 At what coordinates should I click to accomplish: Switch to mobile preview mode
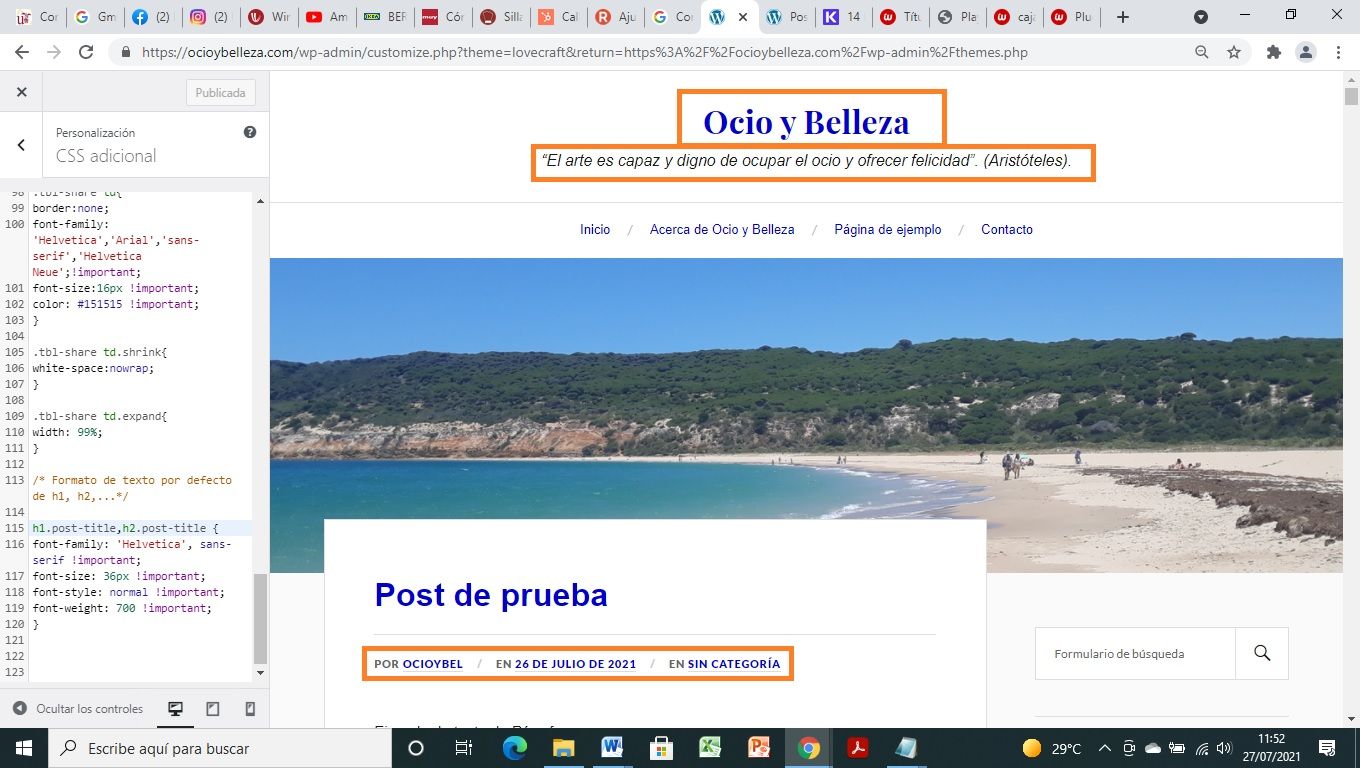point(250,709)
